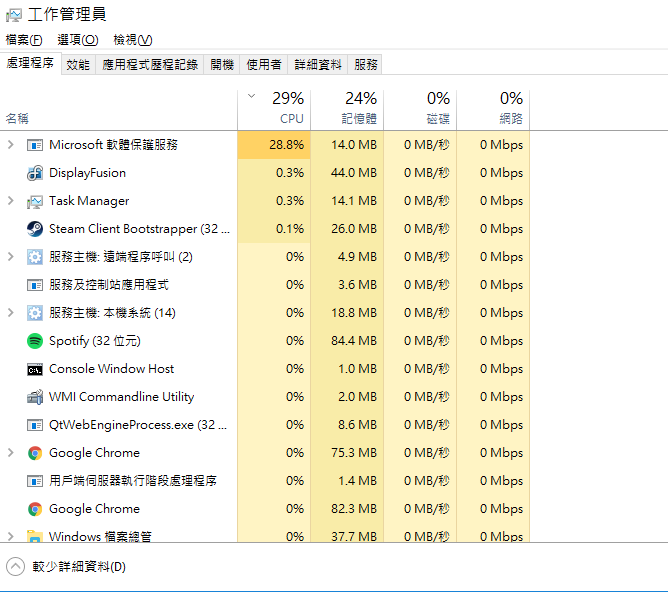Switch to the 使用者 tab
668x592 pixels.
[x=264, y=65]
